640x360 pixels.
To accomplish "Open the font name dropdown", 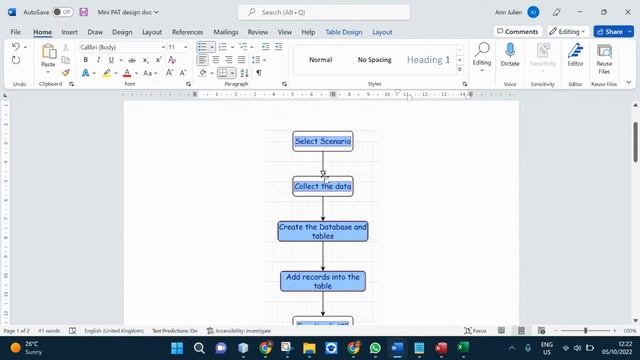I will (163, 47).
